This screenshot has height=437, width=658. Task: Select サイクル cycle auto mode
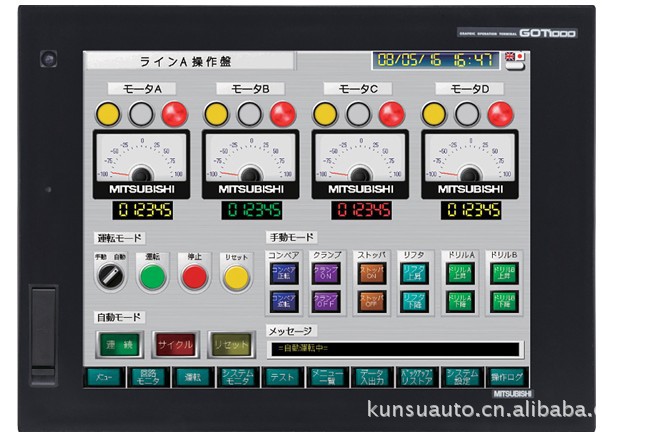point(175,345)
